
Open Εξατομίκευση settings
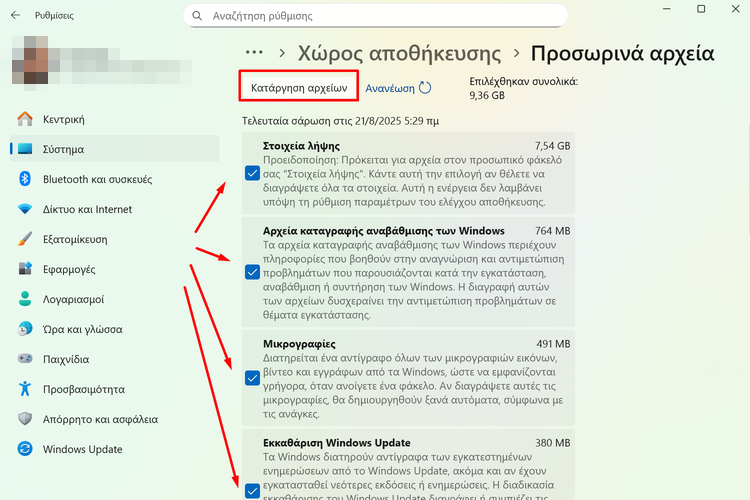115,239
